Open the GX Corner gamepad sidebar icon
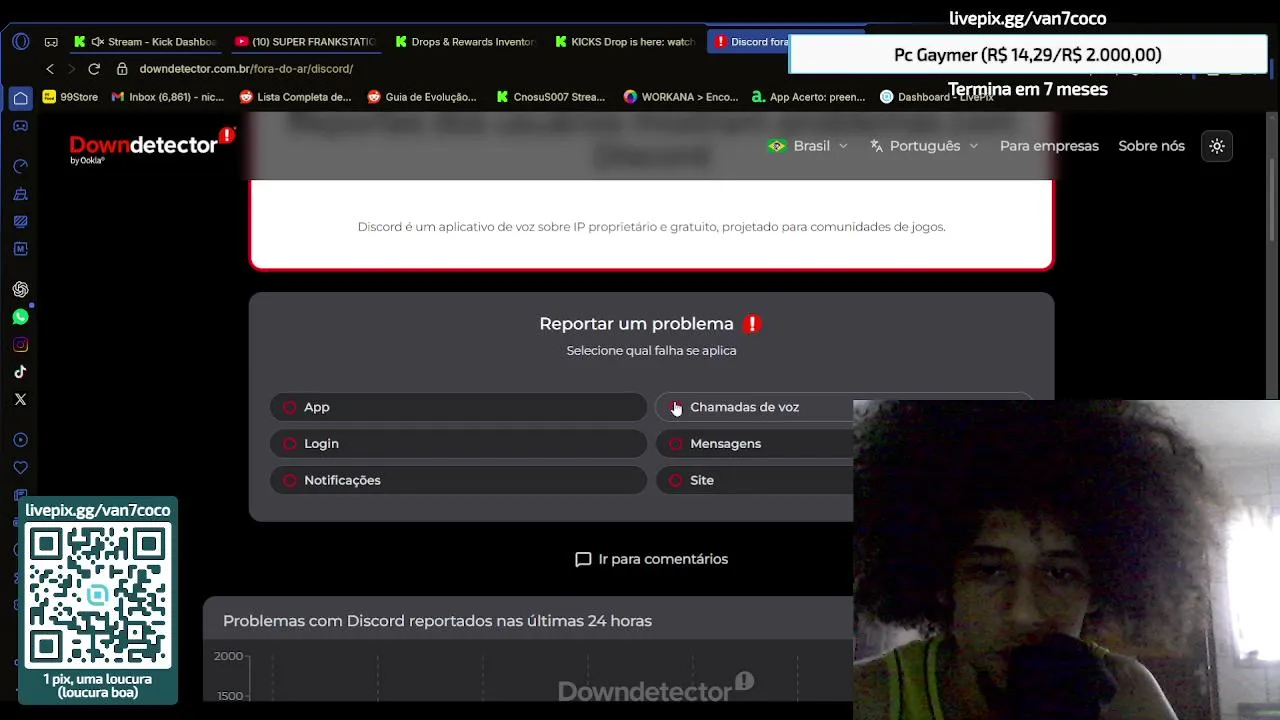 [x=20, y=126]
